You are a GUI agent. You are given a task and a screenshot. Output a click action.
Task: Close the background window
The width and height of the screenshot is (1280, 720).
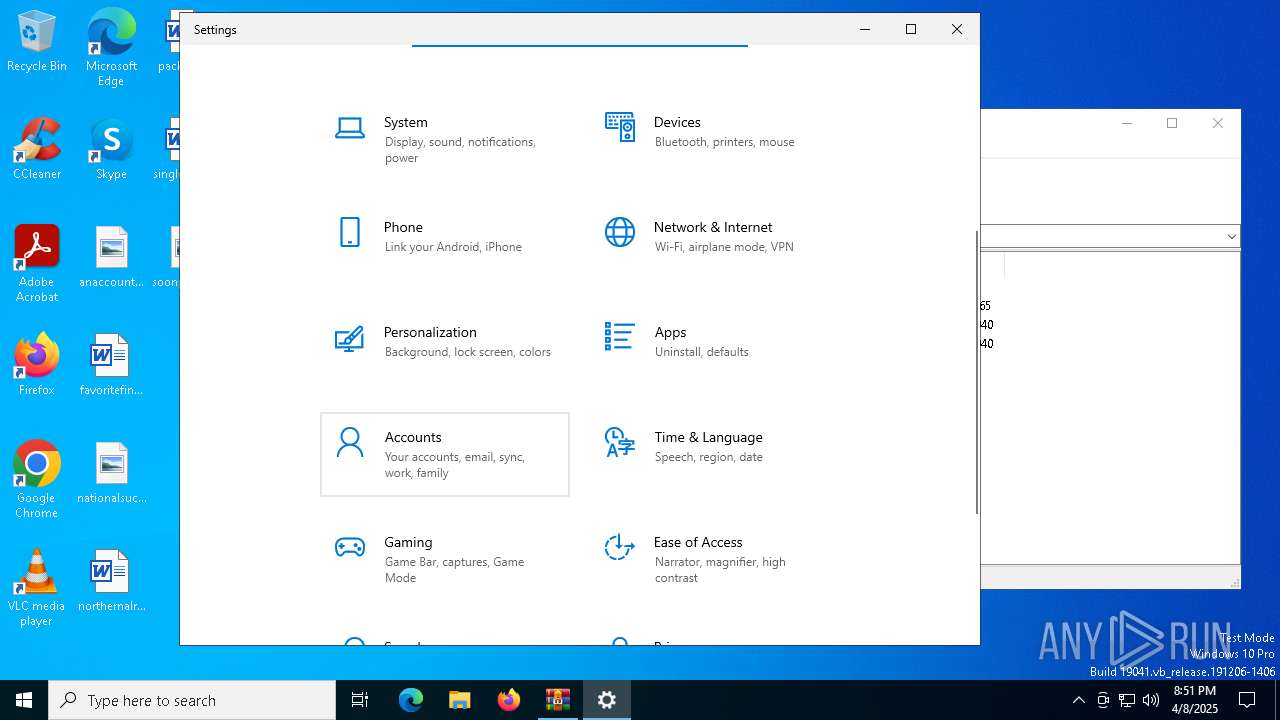coord(1218,123)
